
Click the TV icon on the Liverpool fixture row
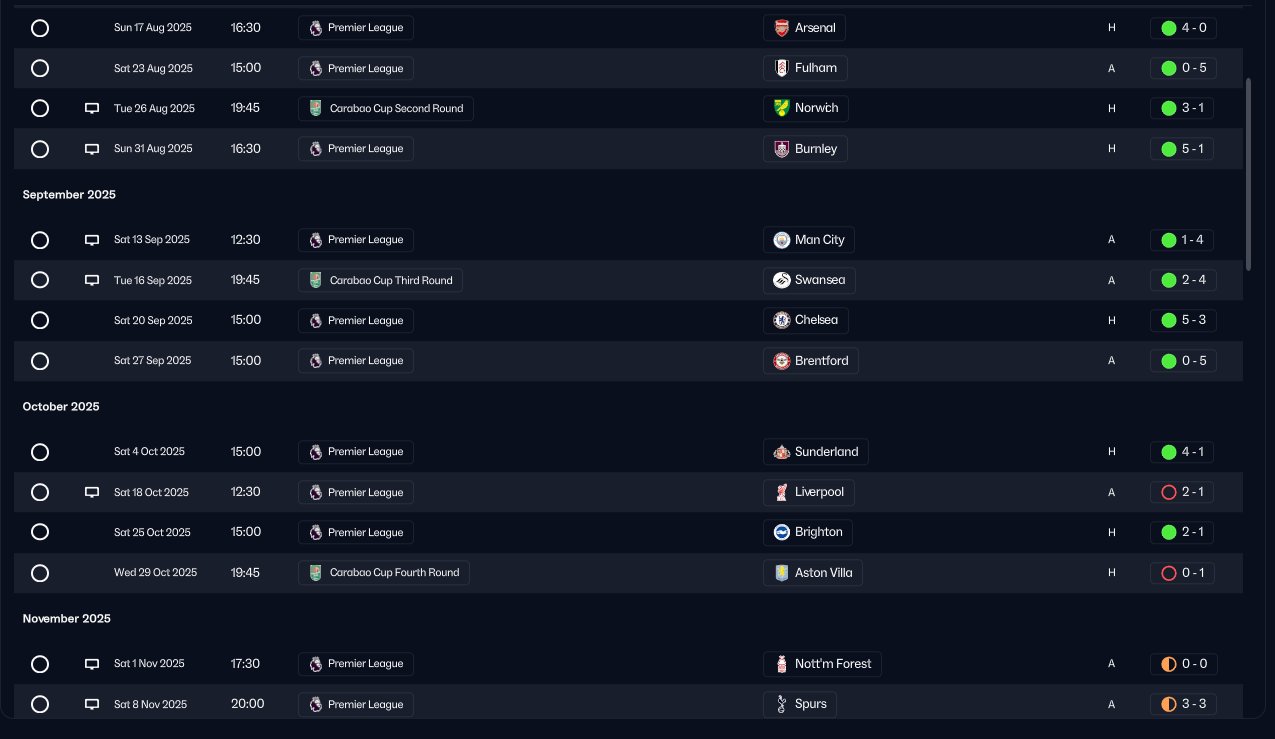(92, 492)
